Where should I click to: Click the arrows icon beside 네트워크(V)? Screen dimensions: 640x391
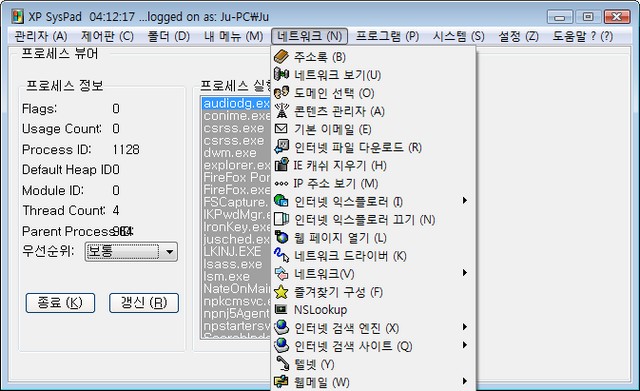point(281,273)
